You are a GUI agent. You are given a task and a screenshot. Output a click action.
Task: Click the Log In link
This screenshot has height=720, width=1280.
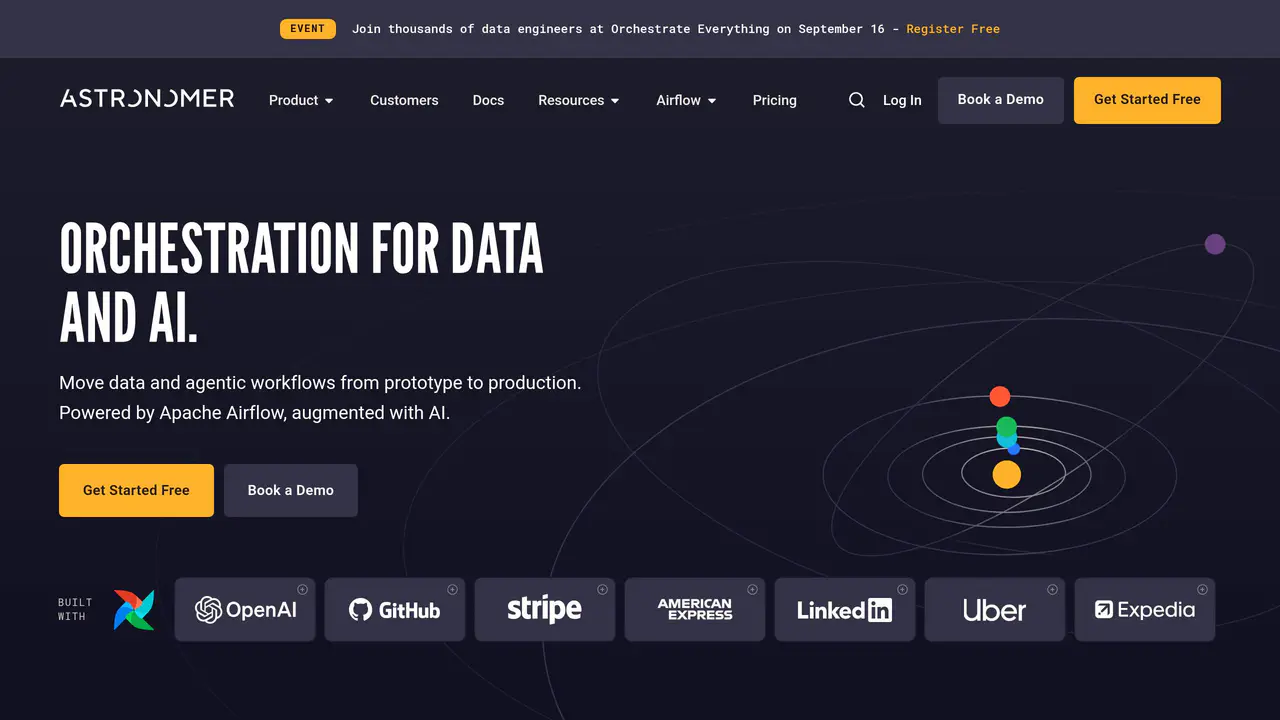pyautogui.click(x=902, y=100)
